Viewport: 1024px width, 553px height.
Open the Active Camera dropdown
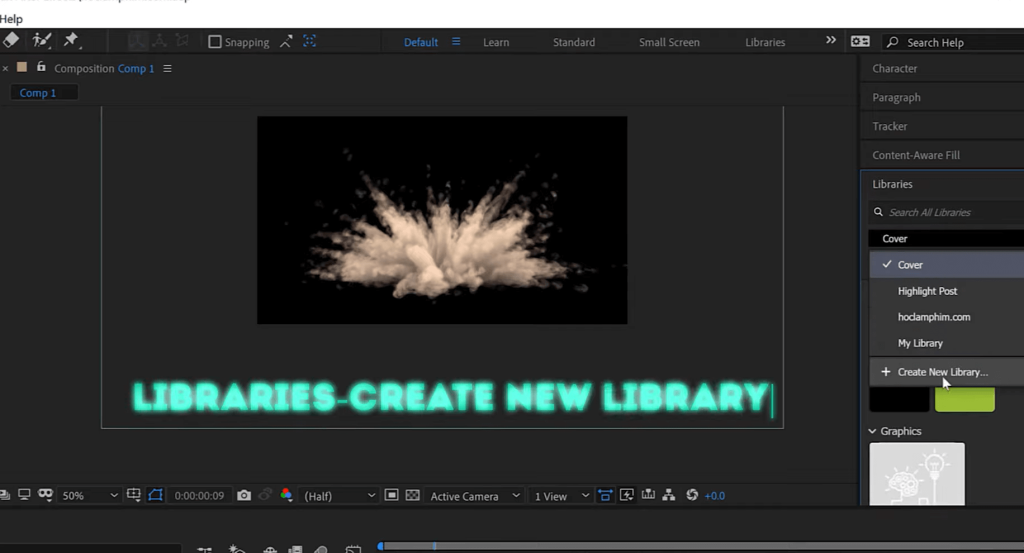click(x=475, y=496)
